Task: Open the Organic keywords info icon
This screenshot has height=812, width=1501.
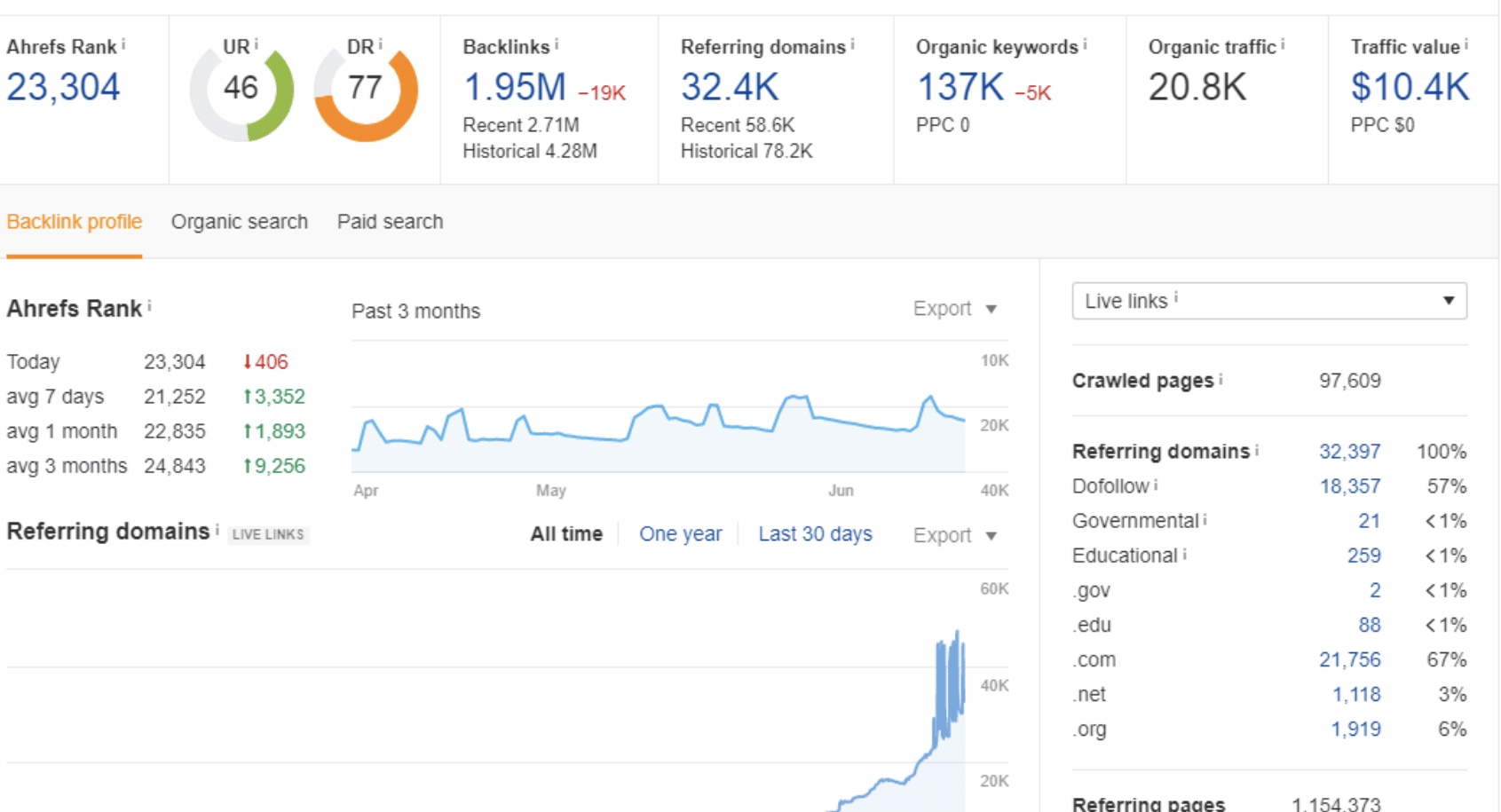Action: tap(1085, 43)
